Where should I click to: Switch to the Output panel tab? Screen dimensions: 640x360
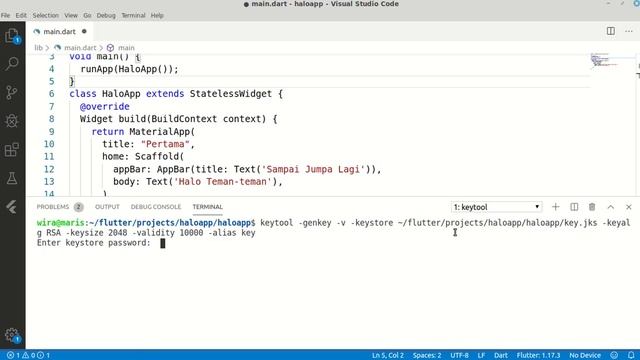(107, 207)
